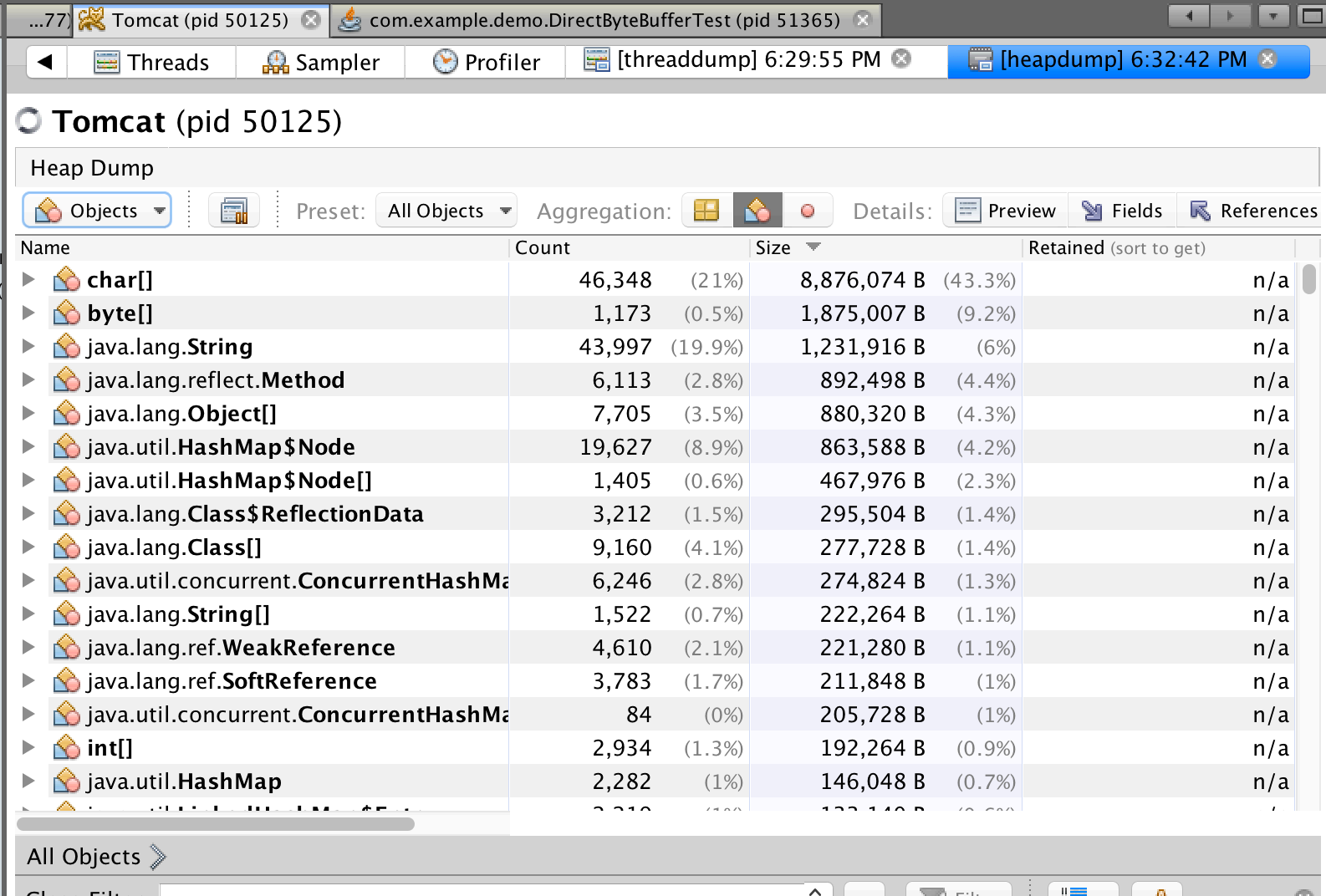Open the Sampler tab
Image resolution: width=1326 pixels, height=896 pixels.
point(320,62)
